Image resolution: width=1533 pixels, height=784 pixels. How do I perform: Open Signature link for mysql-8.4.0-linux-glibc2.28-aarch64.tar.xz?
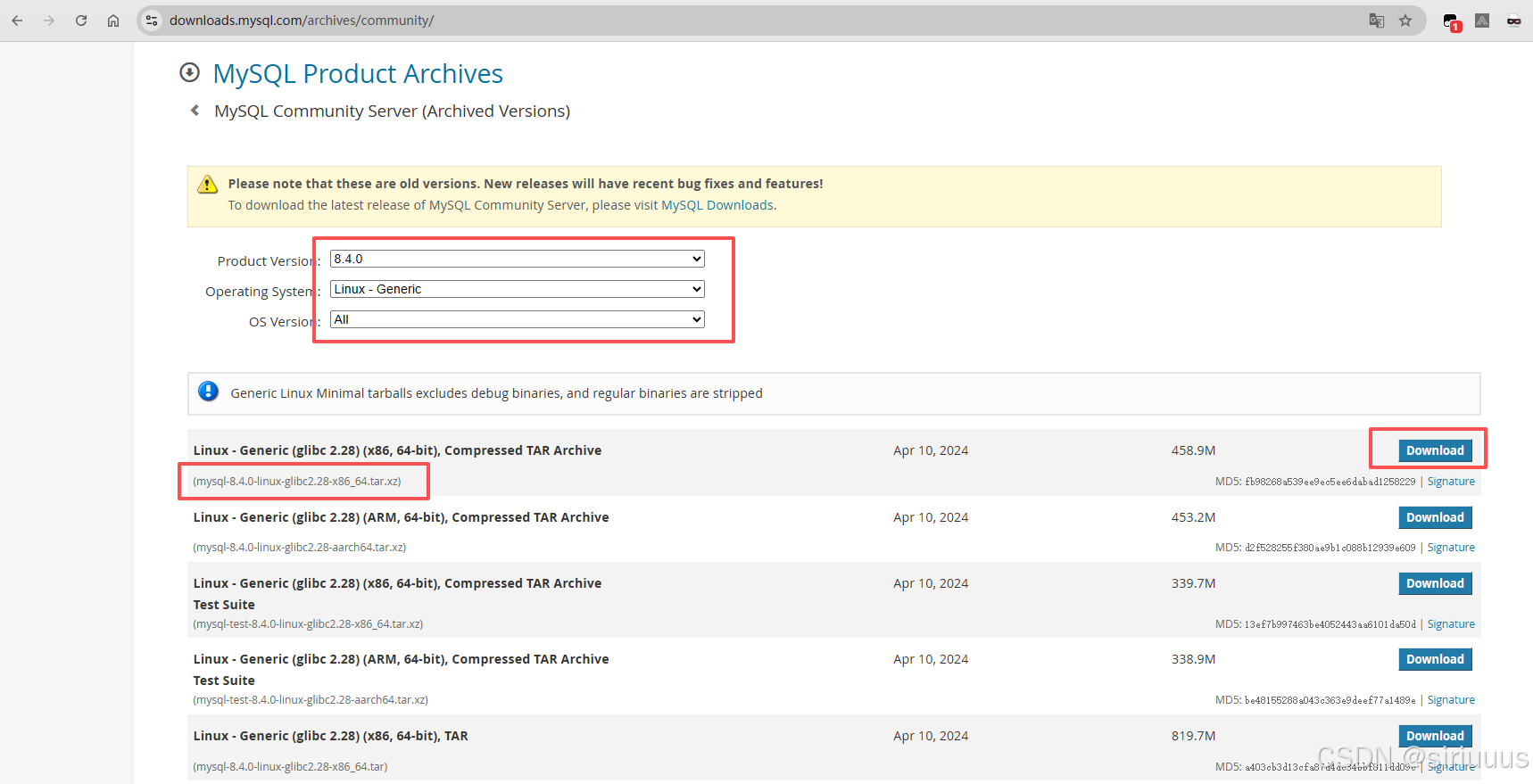pyautogui.click(x=1451, y=548)
